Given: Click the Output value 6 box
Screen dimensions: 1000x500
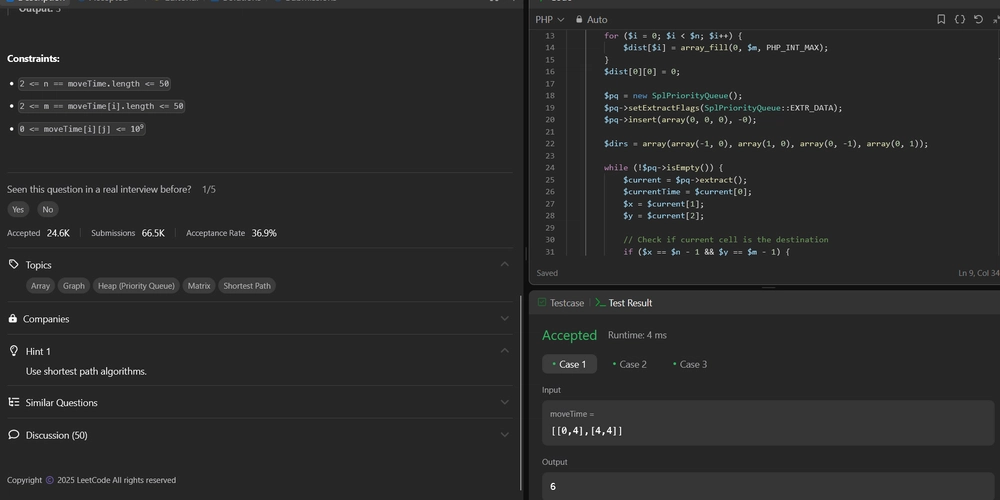Looking at the screenshot, I should [768, 486].
